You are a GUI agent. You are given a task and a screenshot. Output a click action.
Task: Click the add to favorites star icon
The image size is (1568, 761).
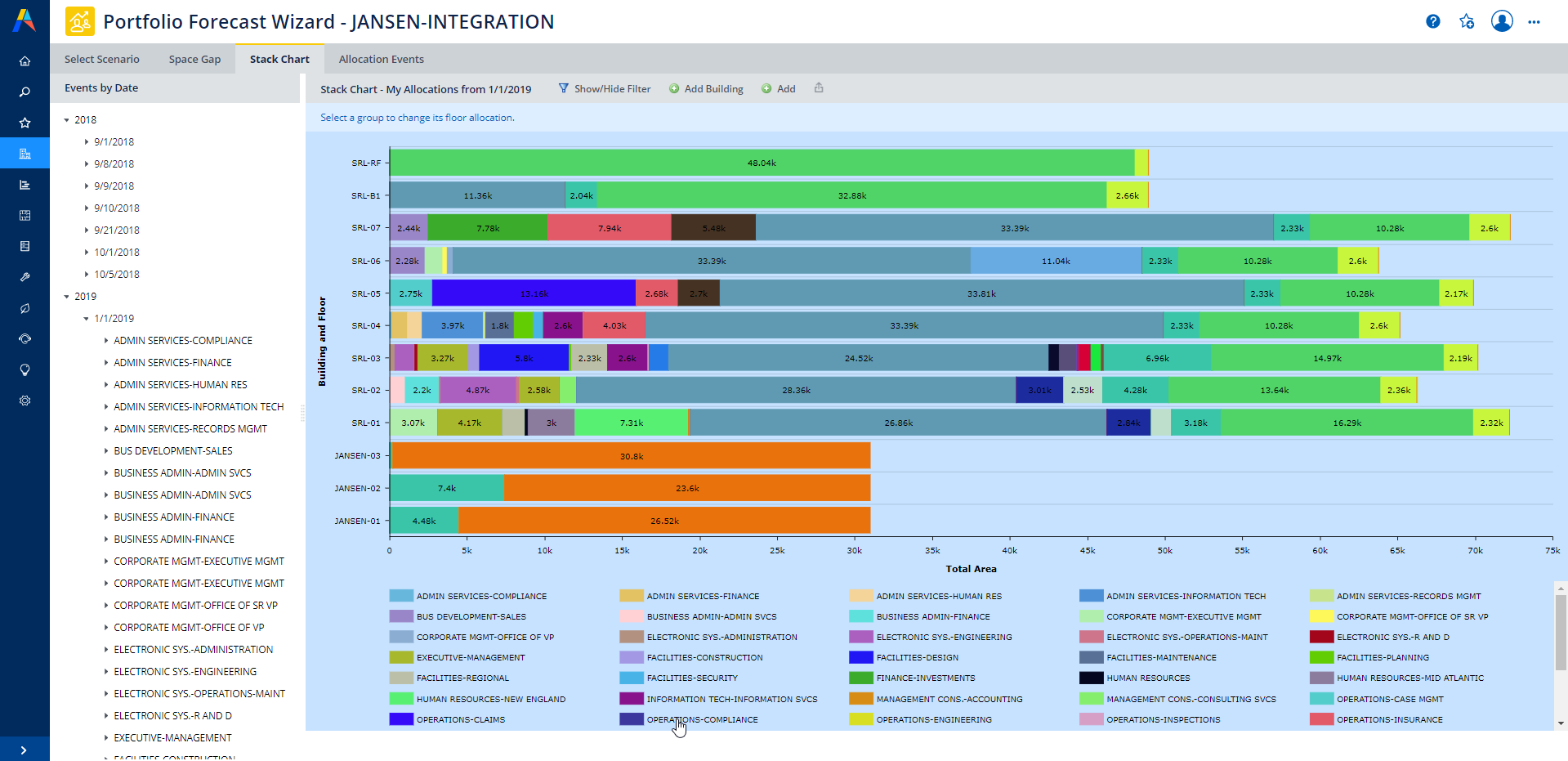click(x=1467, y=22)
